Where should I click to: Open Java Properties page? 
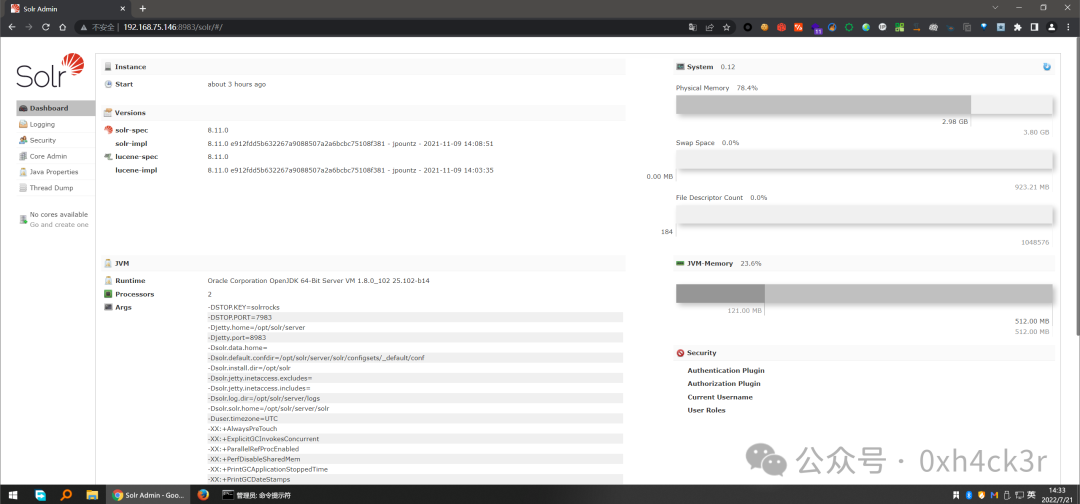point(56,172)
